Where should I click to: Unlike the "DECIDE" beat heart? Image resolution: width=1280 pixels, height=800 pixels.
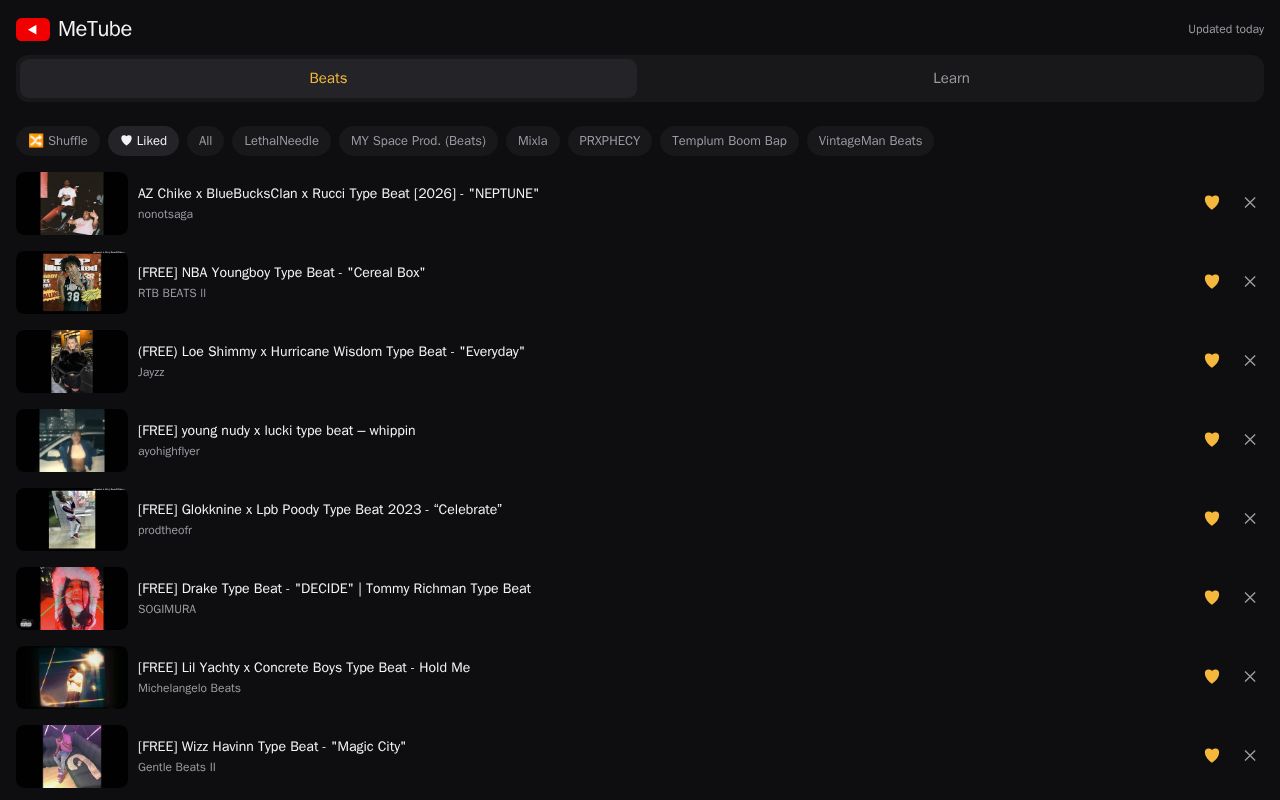click(1212, 598)
